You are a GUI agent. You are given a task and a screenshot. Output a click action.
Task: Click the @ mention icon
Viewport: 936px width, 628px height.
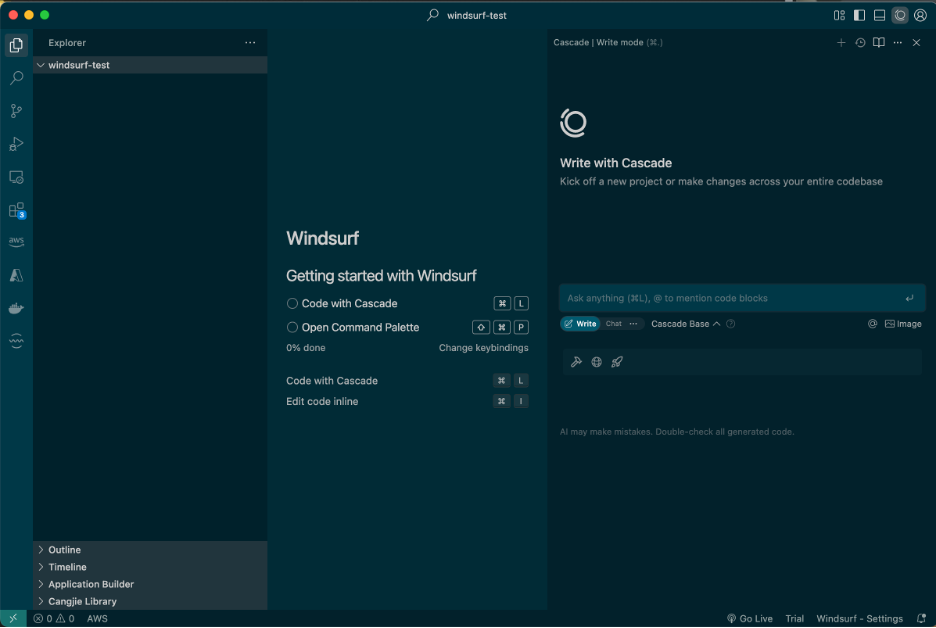tap(872, 324)
